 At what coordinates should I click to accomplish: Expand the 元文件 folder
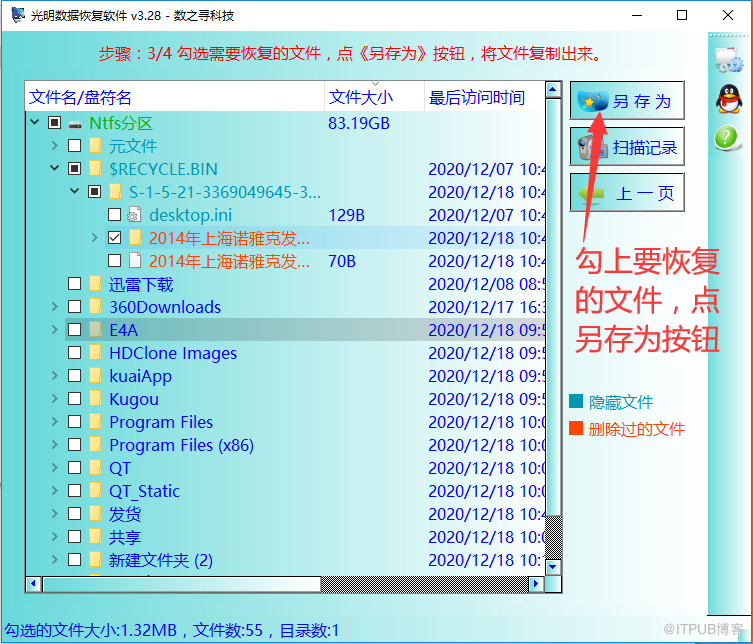(54, 146)
